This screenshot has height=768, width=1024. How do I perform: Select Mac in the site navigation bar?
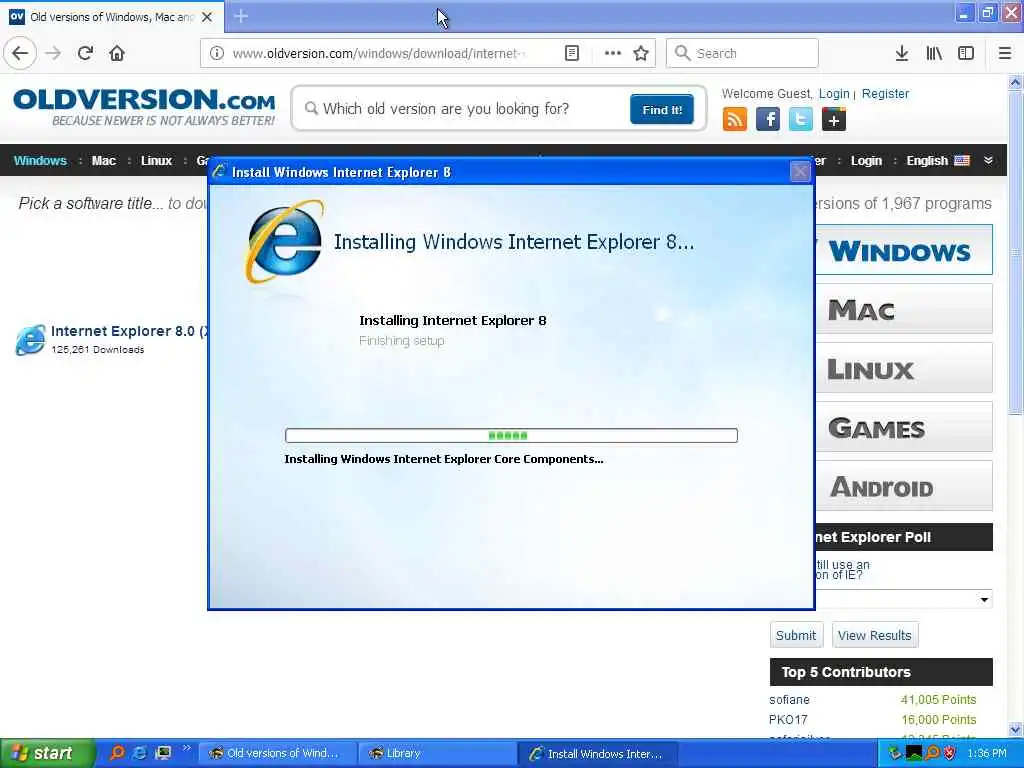pos(103,161)
